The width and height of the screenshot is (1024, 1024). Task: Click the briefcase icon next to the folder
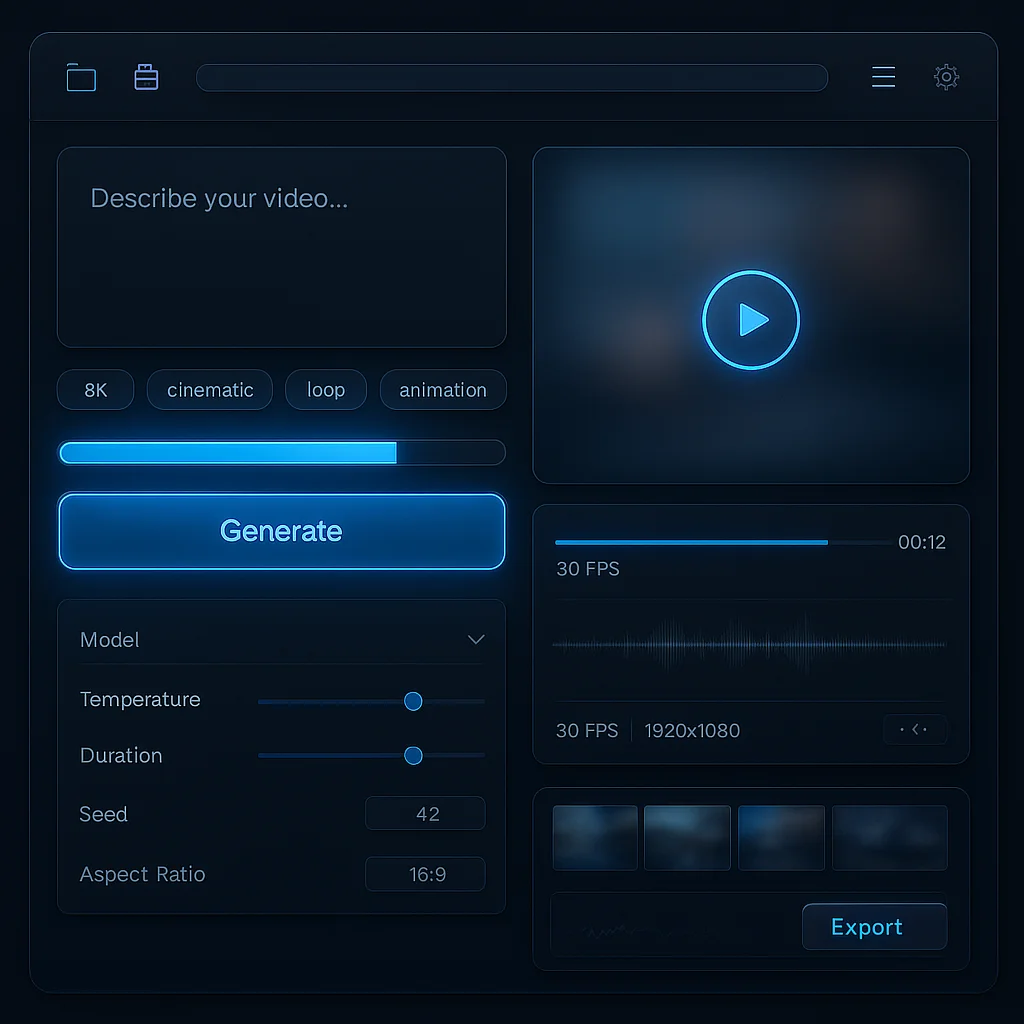146,77
